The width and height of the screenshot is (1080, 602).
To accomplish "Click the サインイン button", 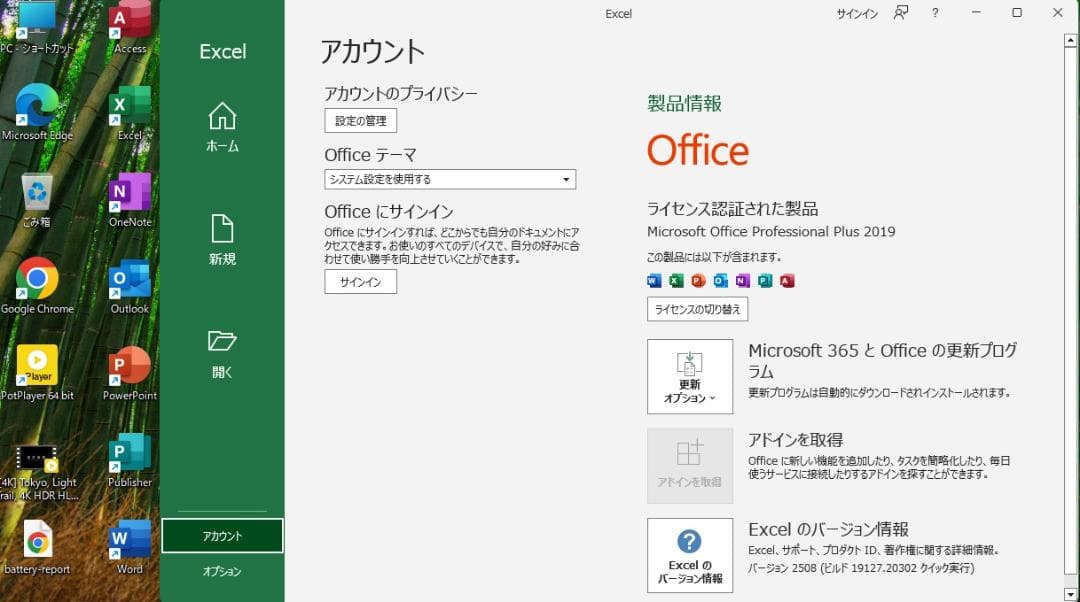I will (x=359, y=281).
